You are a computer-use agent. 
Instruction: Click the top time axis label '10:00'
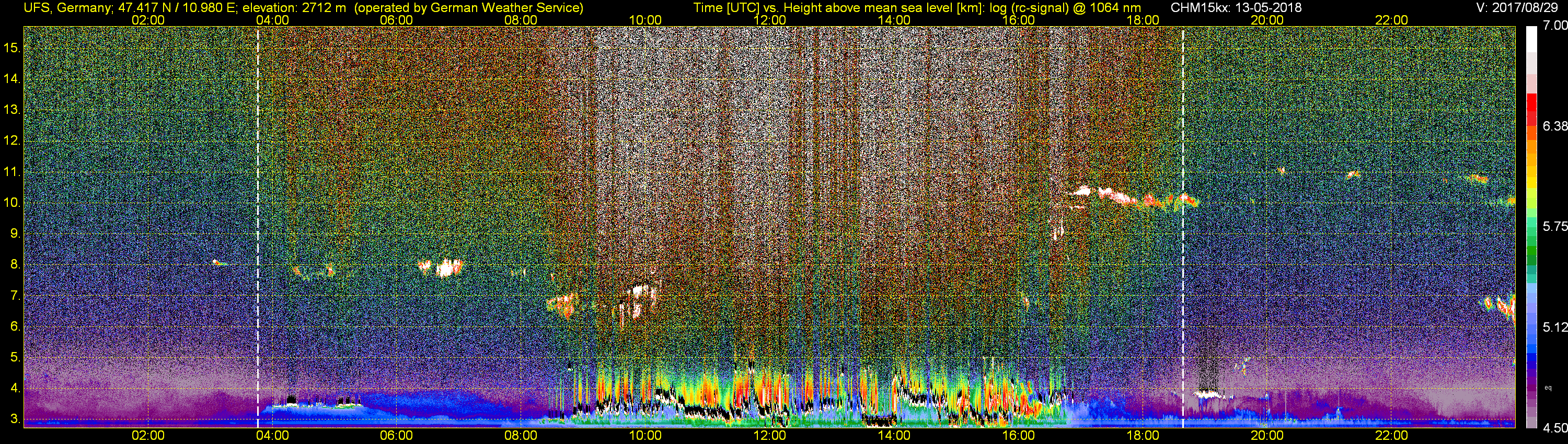pyautogui.click(x=645, y=20)
